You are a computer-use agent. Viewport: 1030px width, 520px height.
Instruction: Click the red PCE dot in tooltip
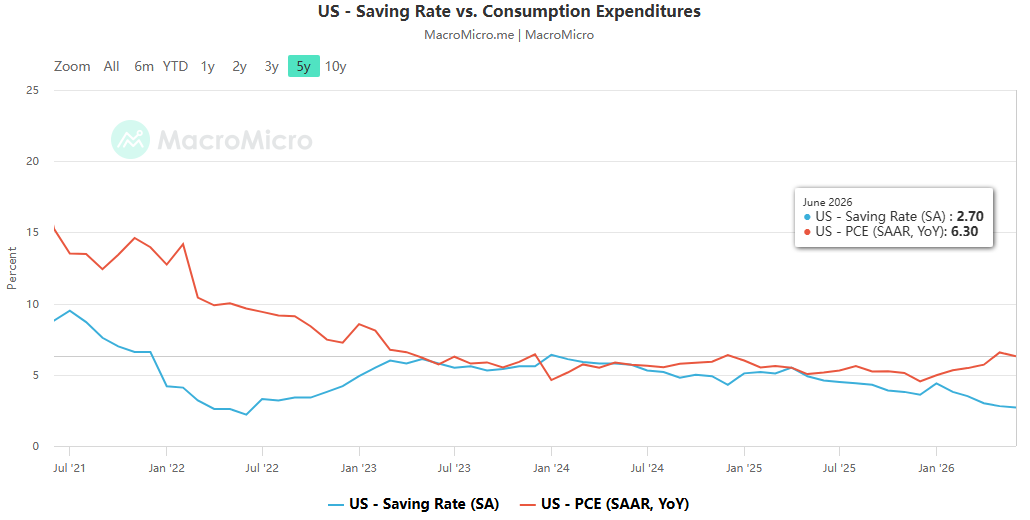[x=807, y=232]
